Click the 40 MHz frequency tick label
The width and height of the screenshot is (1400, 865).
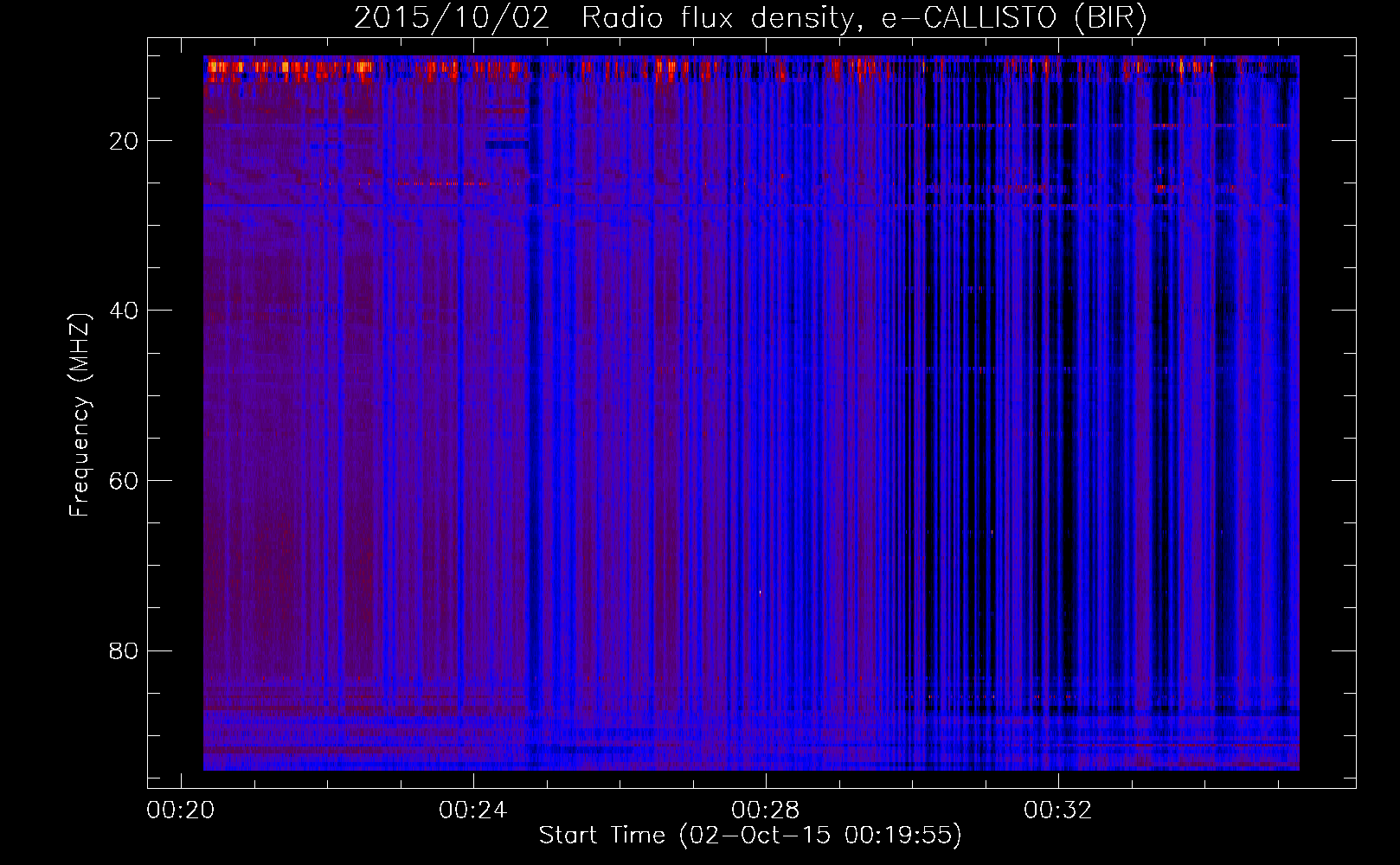click(x=124, y=311)
